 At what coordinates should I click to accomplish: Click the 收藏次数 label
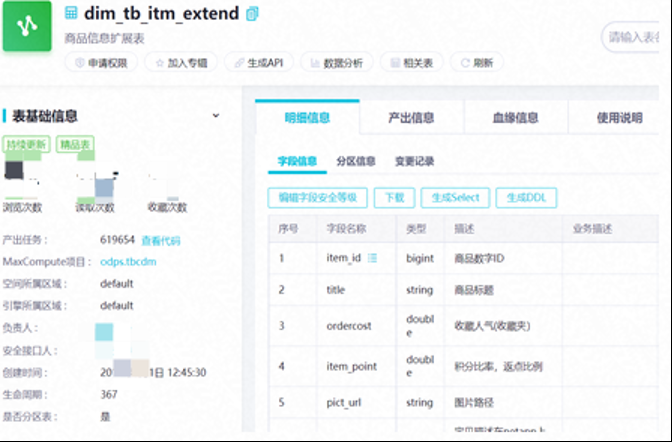[x=168, y=207]
